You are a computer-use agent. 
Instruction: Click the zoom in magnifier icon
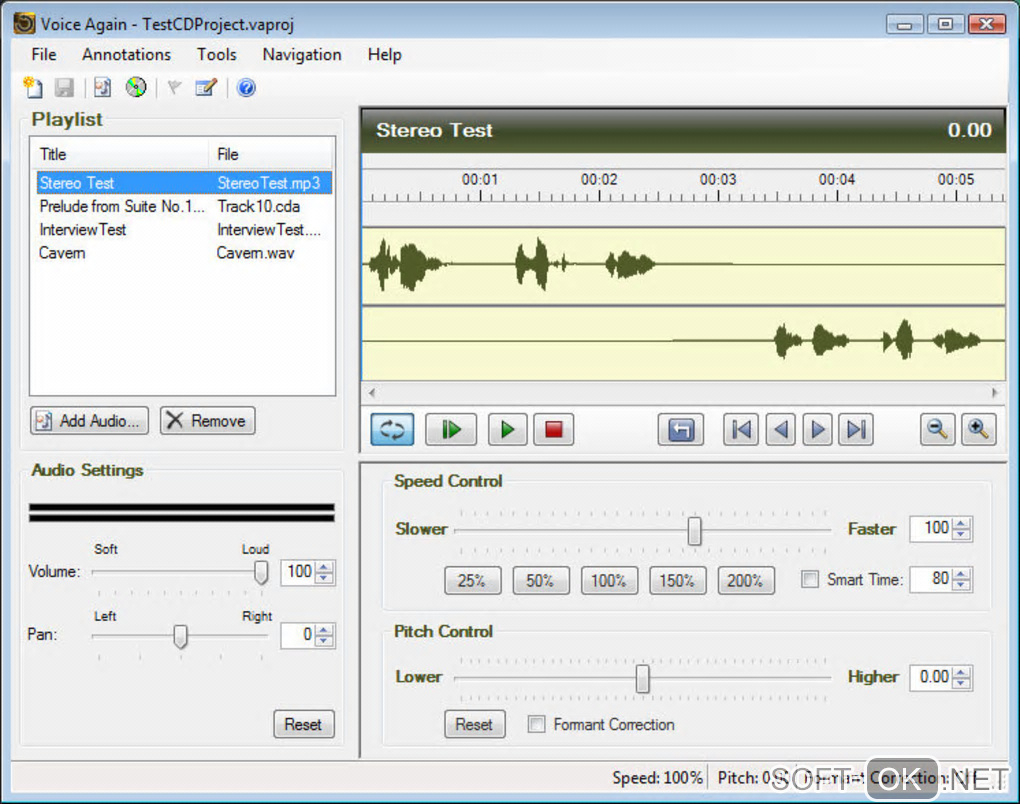(978, 430)
